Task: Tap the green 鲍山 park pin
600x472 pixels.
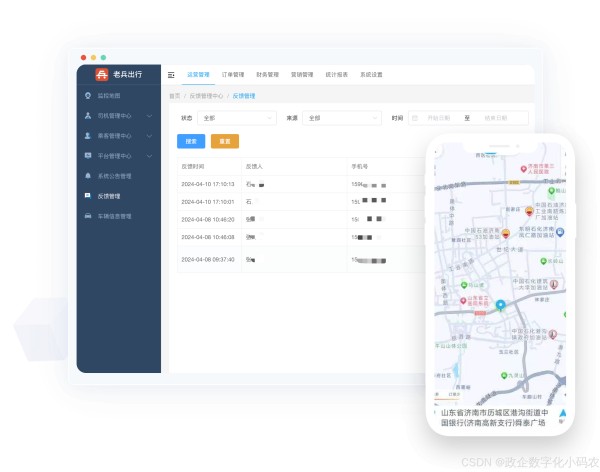Action: [551, 190]
